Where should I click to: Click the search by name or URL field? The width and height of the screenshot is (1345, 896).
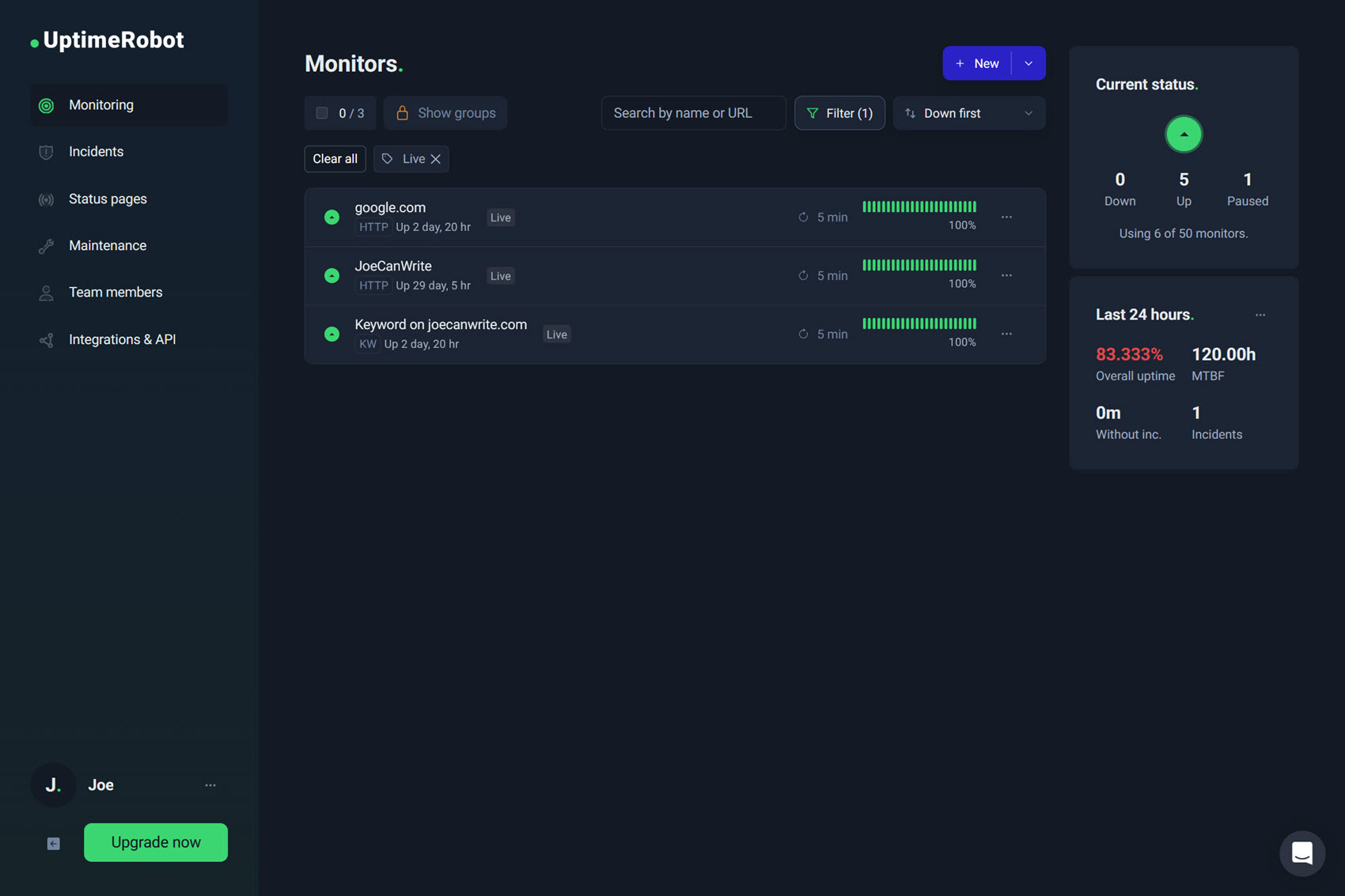click(692, 112)
